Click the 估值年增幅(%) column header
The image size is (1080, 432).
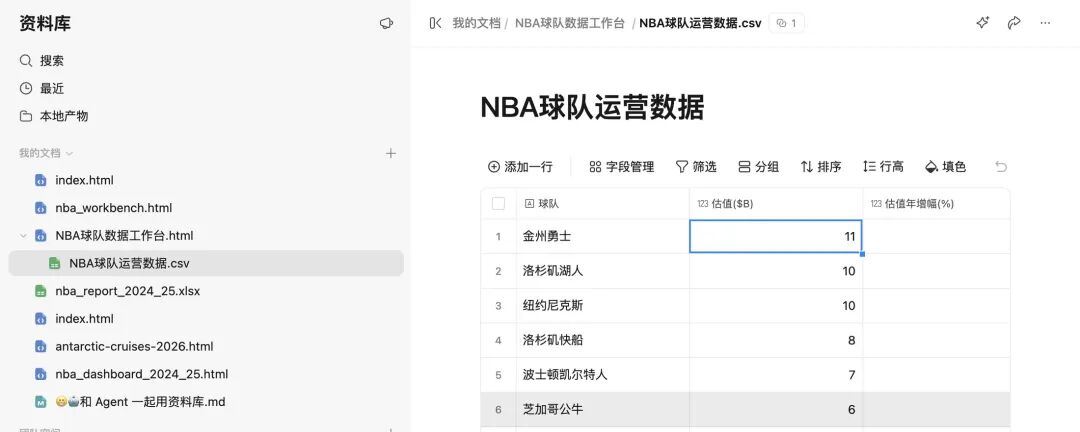click(x=936, y=203)
